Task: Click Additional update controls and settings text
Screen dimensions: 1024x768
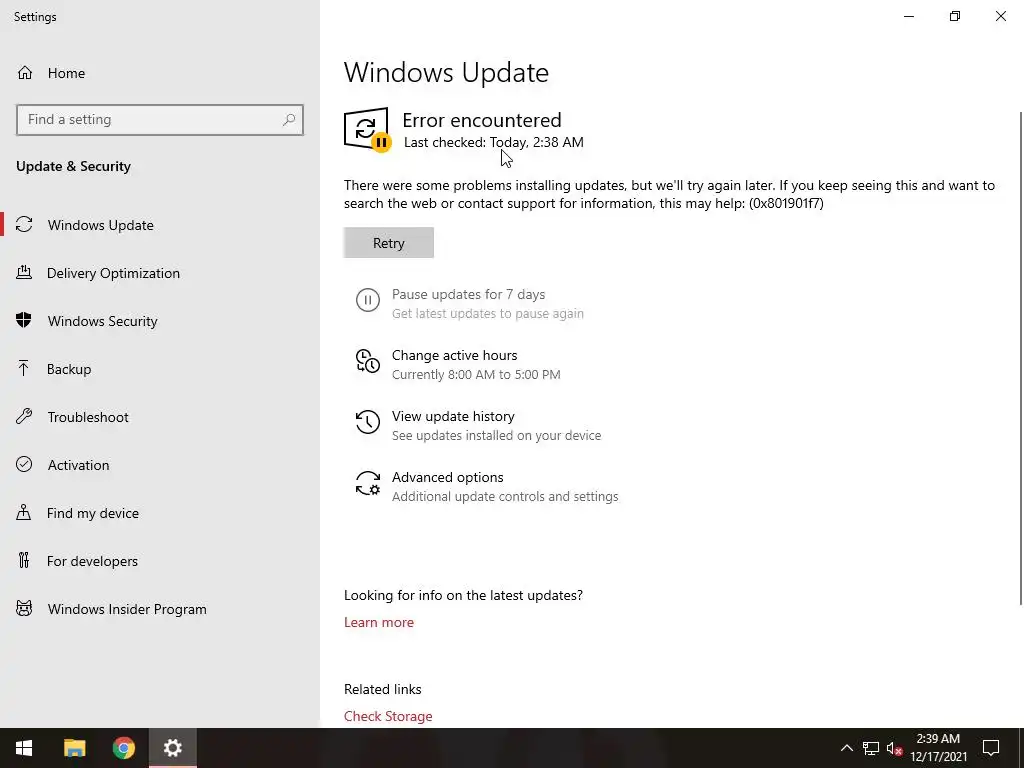Action: click(505, 497)
